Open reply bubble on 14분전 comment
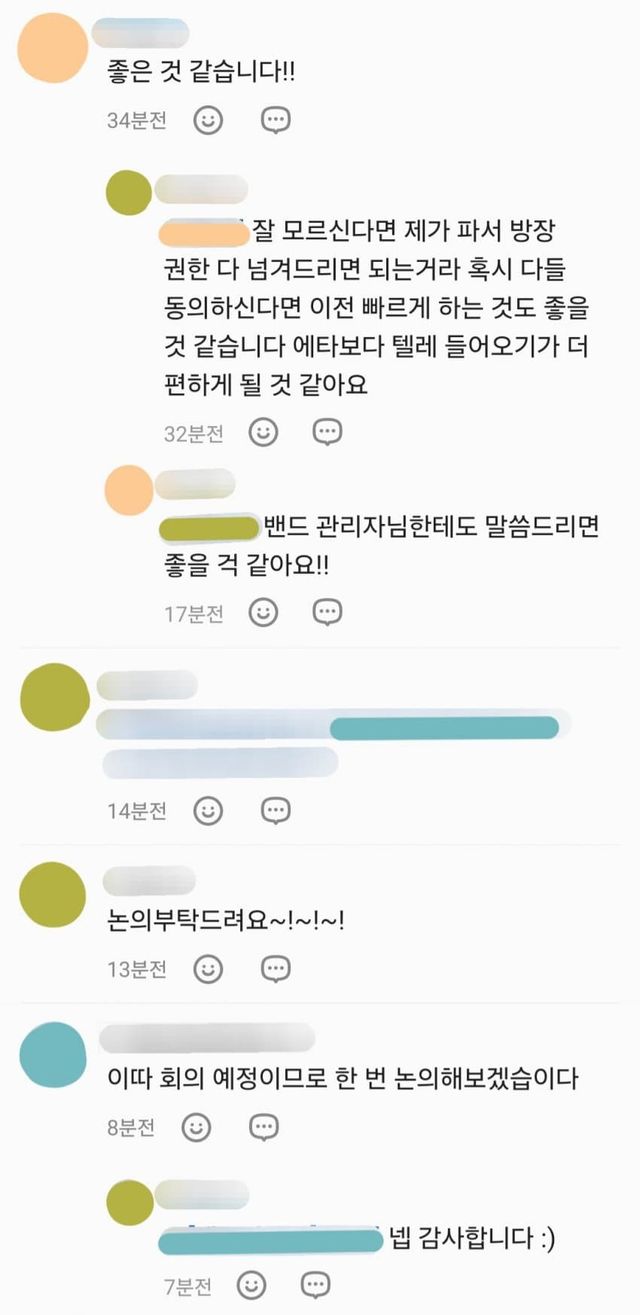640x1315 pixels. tap(276, 811)
